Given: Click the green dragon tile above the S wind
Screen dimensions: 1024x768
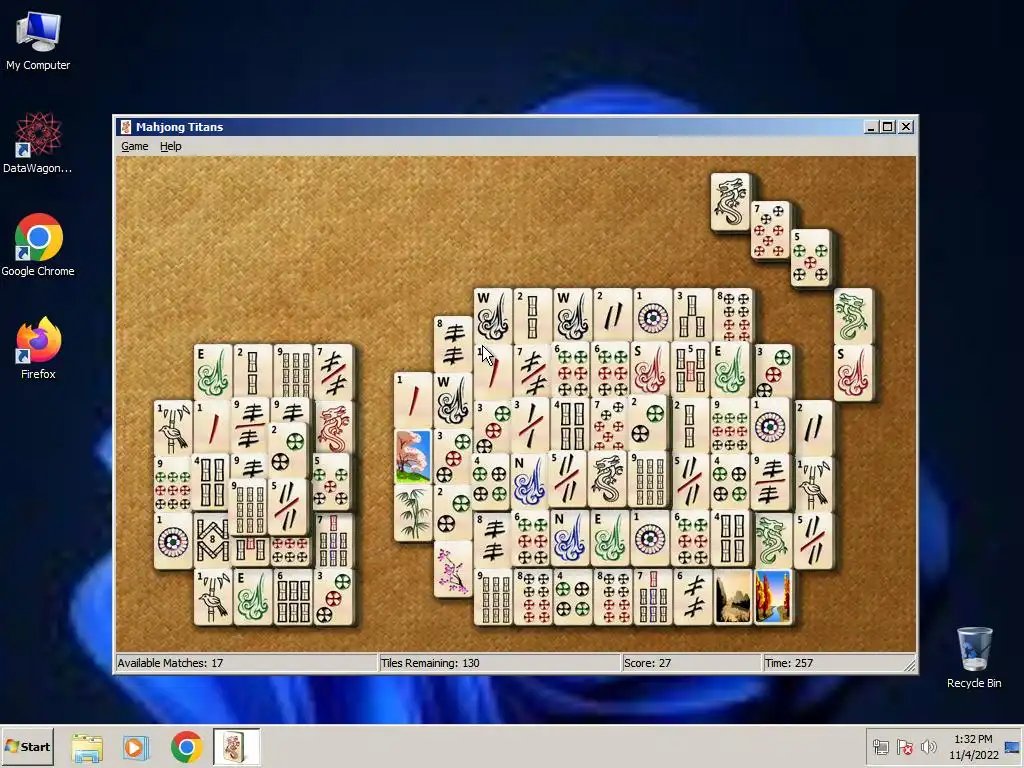Looking at the screenshot, I should pos(853,316).
